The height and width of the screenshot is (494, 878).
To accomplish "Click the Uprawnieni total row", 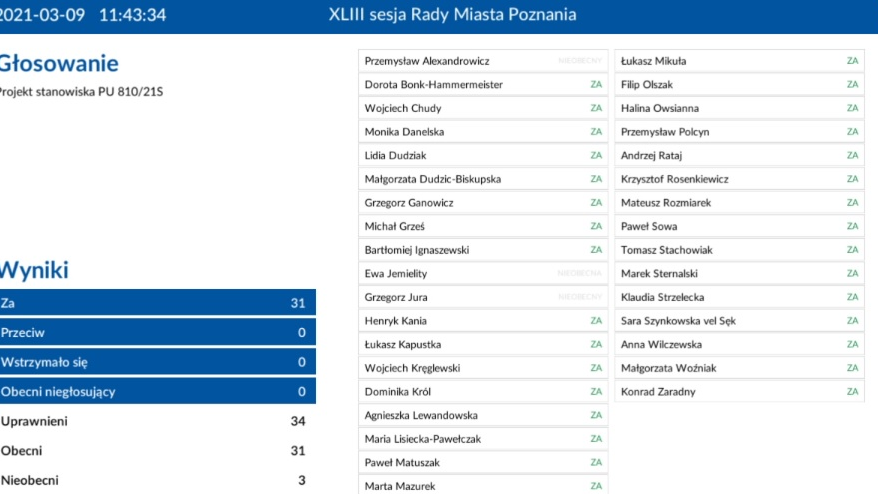I will click(x=157, y=421).
